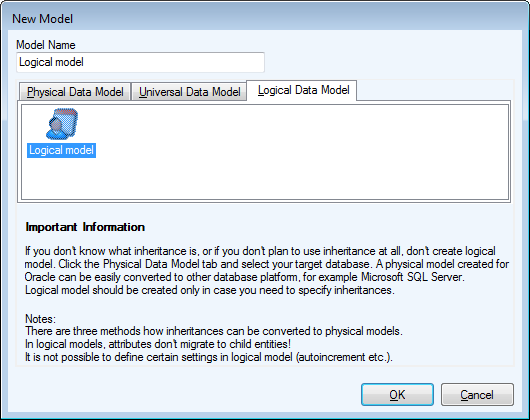Click the line "Click the Physical Data Model tab and select"
The width and height of the screenshot is (530, 420).
tap(267, 264)
